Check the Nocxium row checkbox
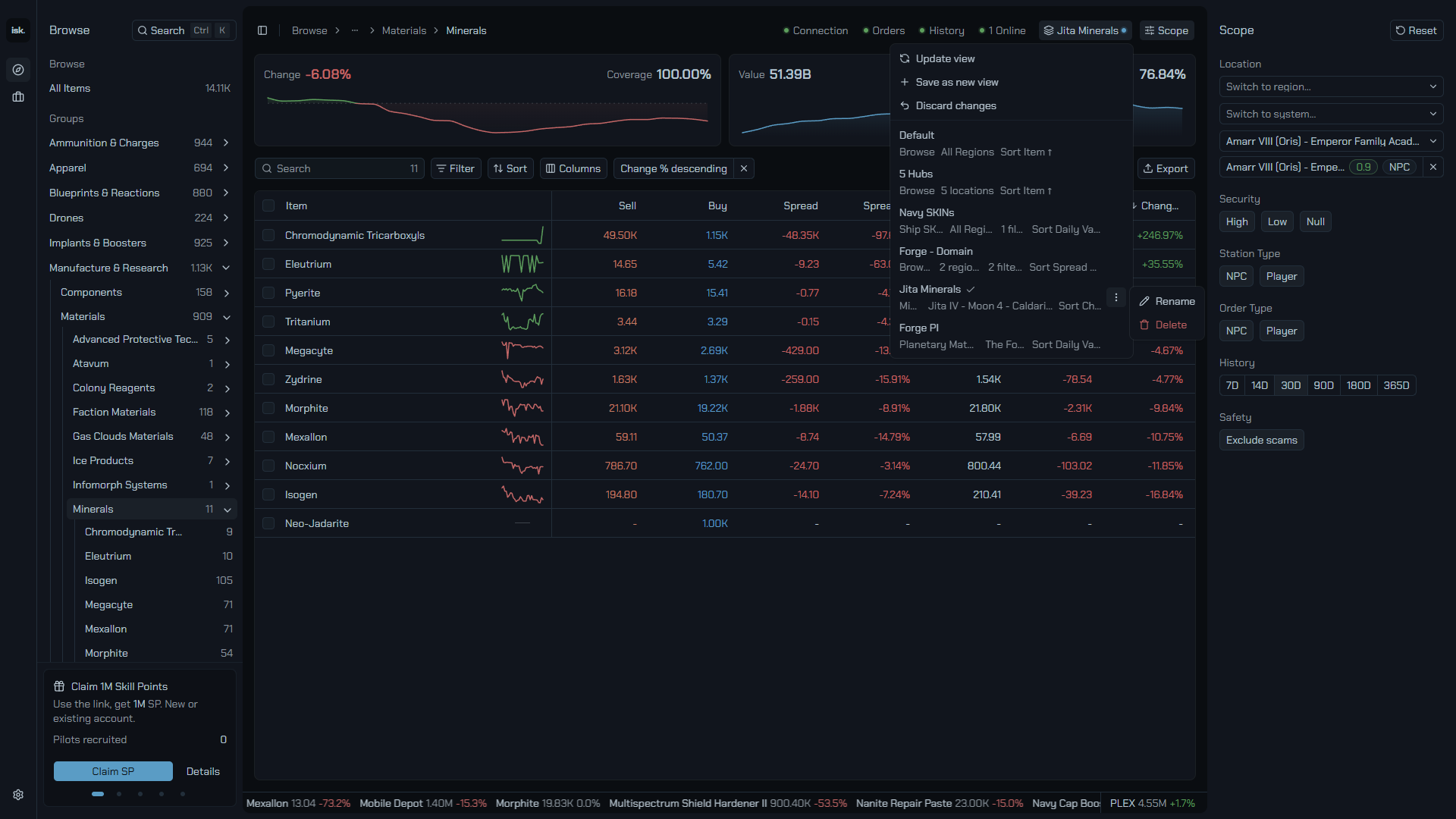The width and height of the screenshot is (1456, 819). pyautogui.click(x=268, y=466)
